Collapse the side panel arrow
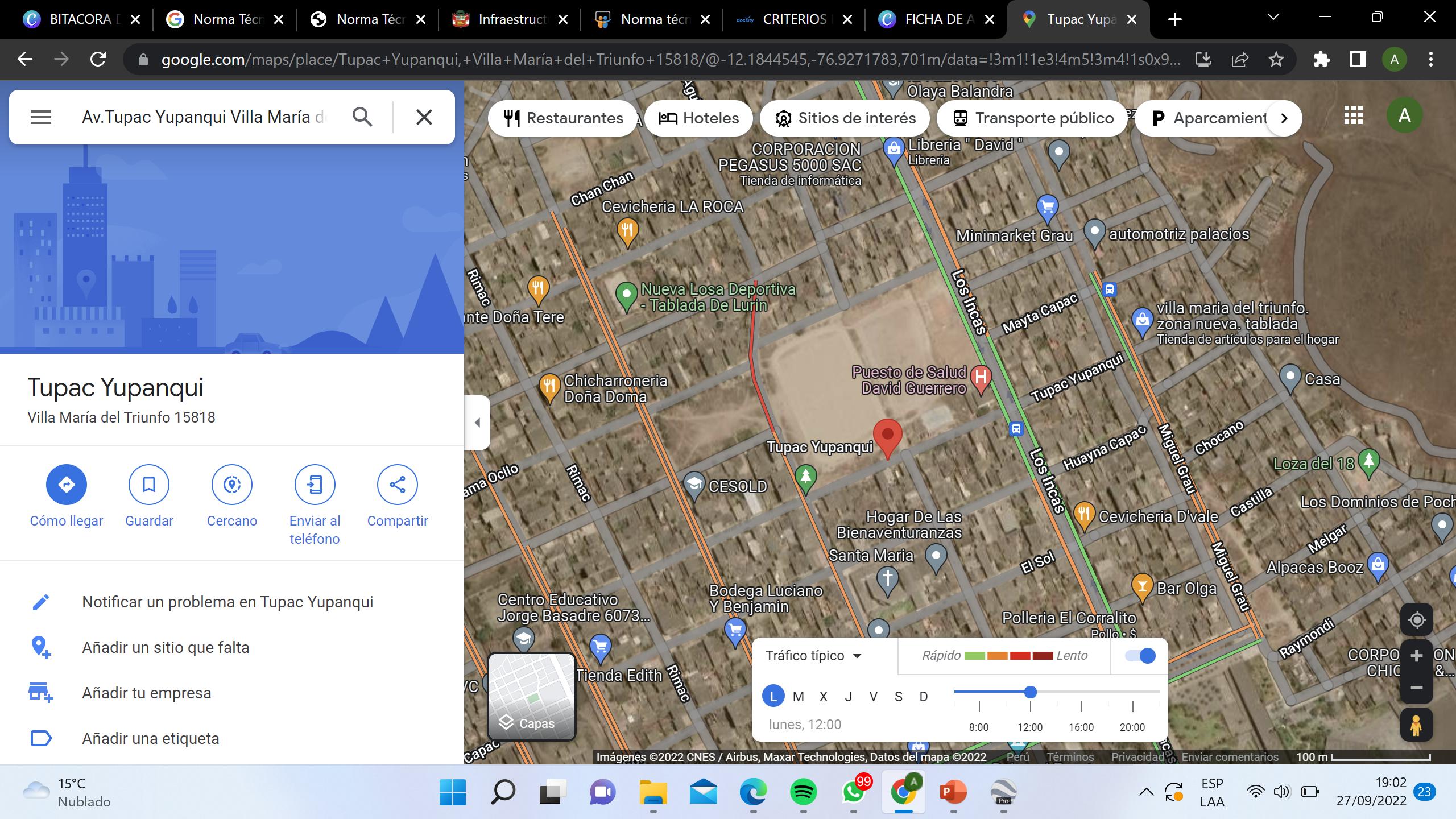Viewport: 1456px width, 819px height. pyautogui.click(x=478, y=423)
